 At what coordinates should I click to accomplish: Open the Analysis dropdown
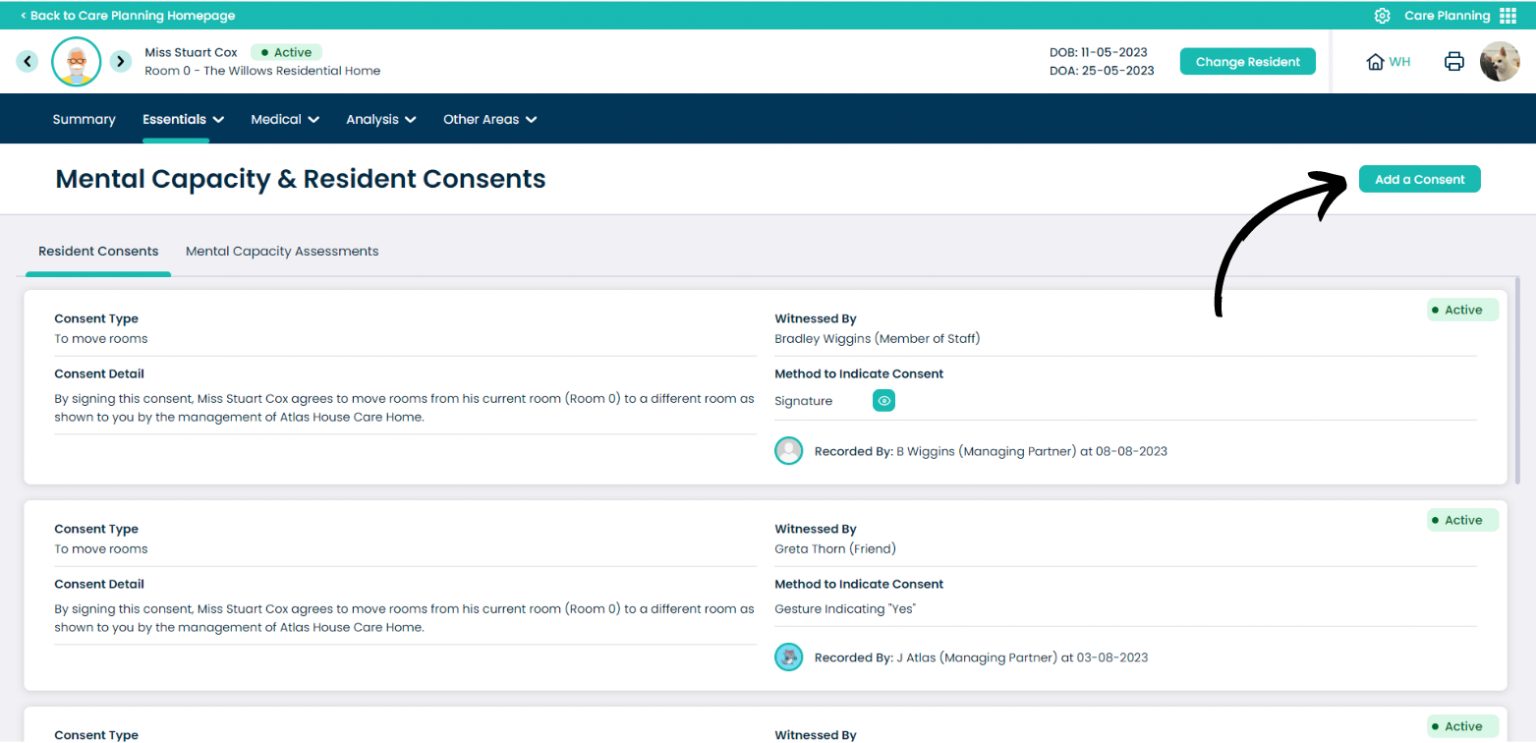pos(380,118)
